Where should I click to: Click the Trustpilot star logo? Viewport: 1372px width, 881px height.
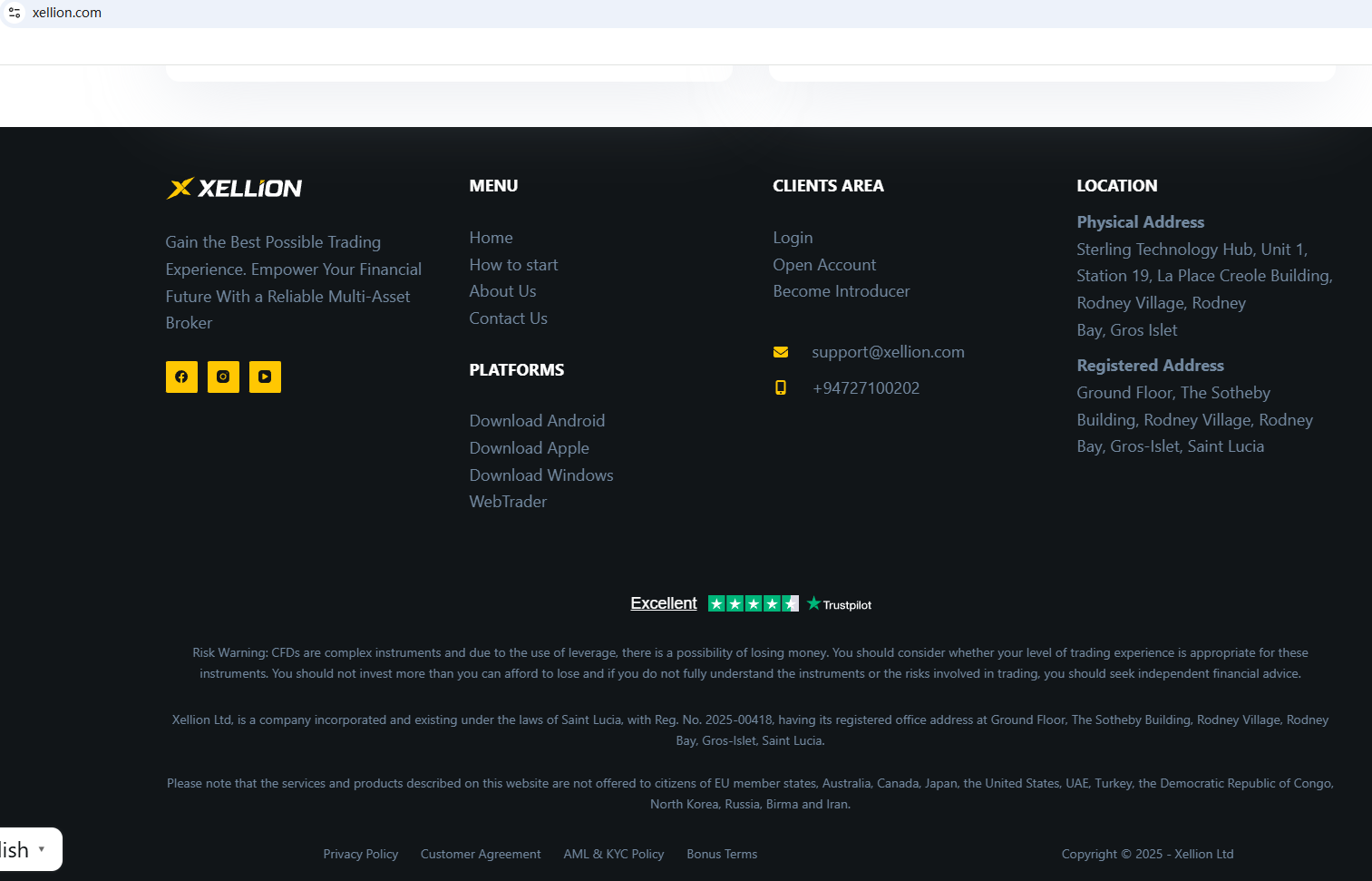pos(839,603)
